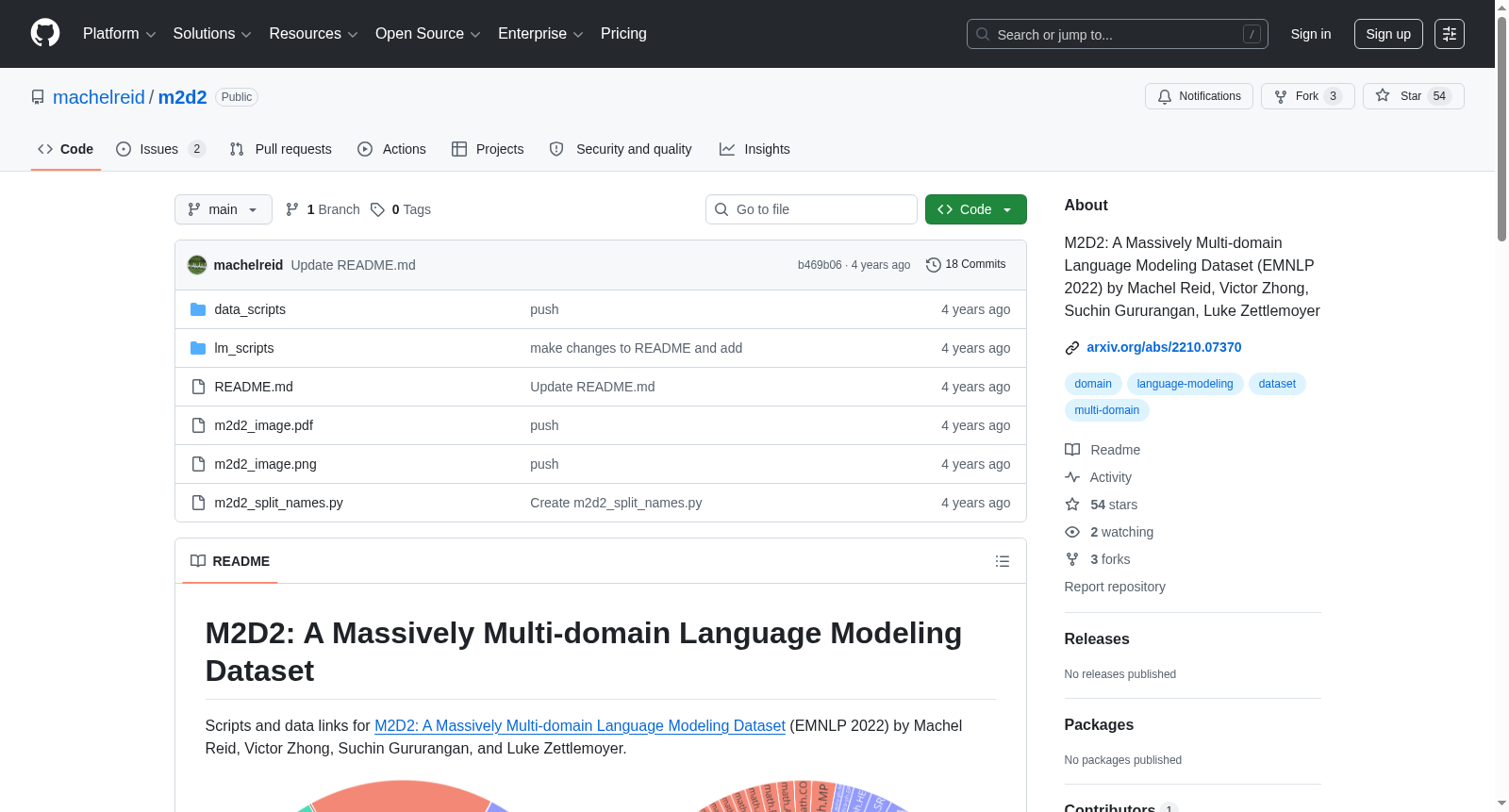
Task: Click the domain topic tag
Action: [1093, 384]
